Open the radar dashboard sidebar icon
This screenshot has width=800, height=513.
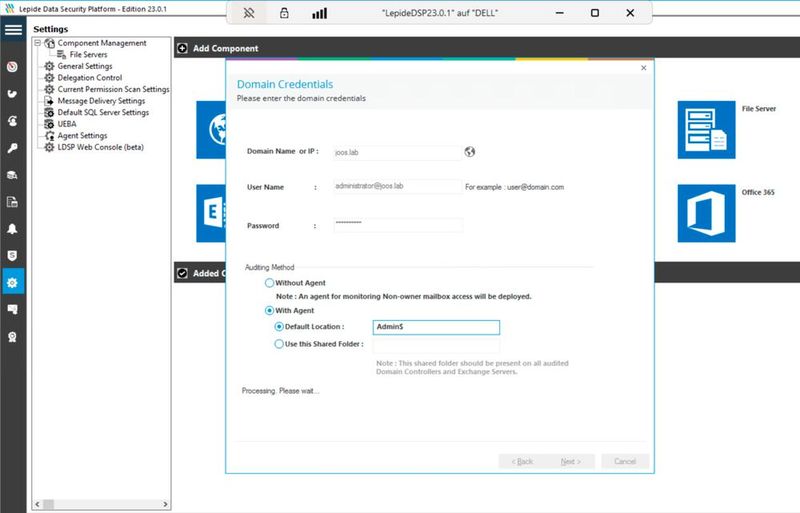tap(12, 67)
